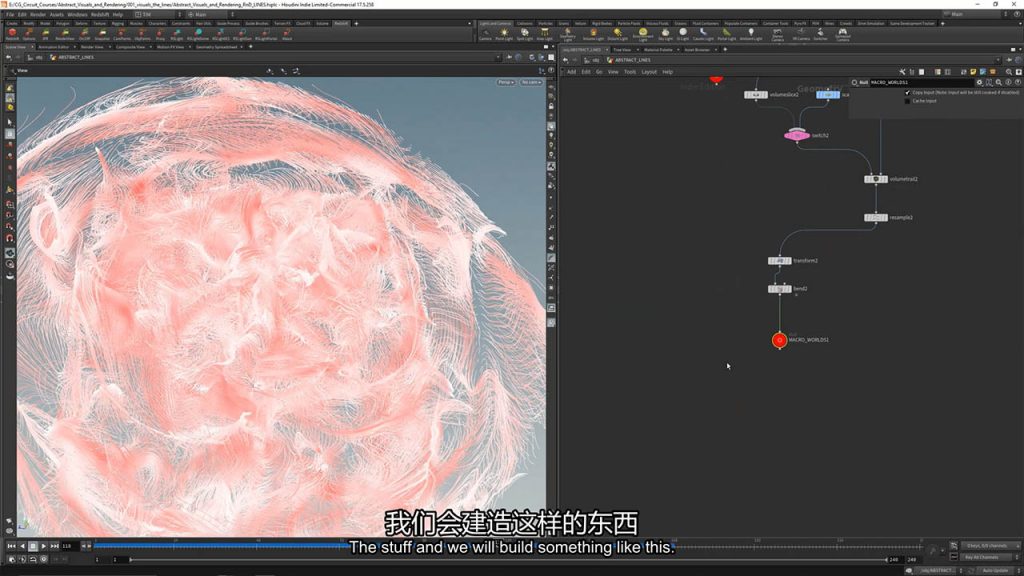Screen dimensions: 1024x576
Task: Select the switch2 node
Action: pos(797,135)
